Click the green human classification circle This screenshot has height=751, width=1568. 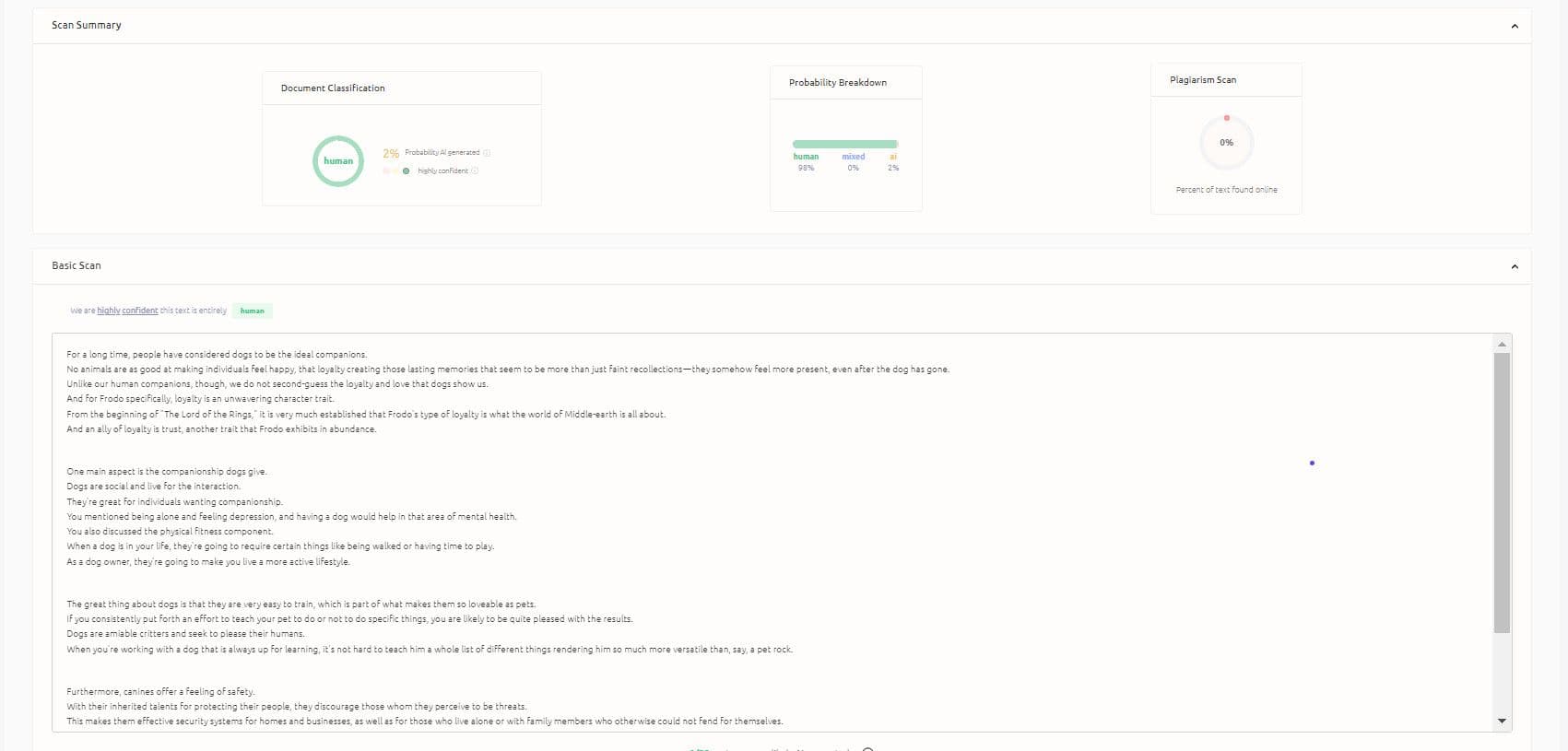tap(338, 161)
